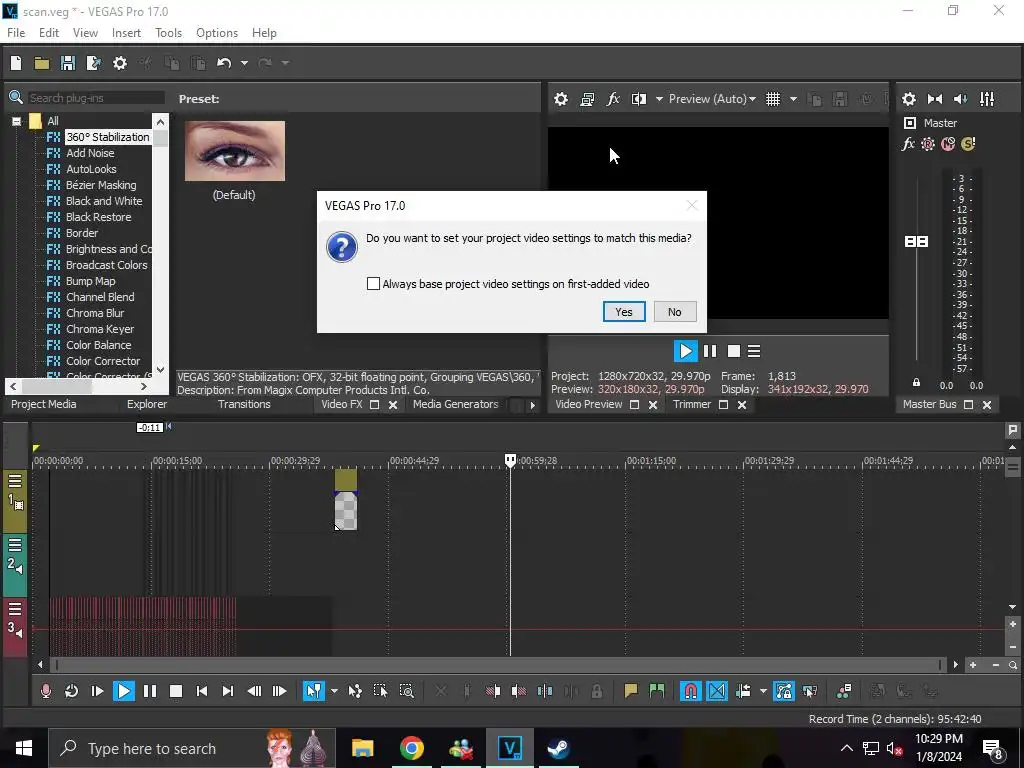Switch to the Explorer tab

pos(147,404)
